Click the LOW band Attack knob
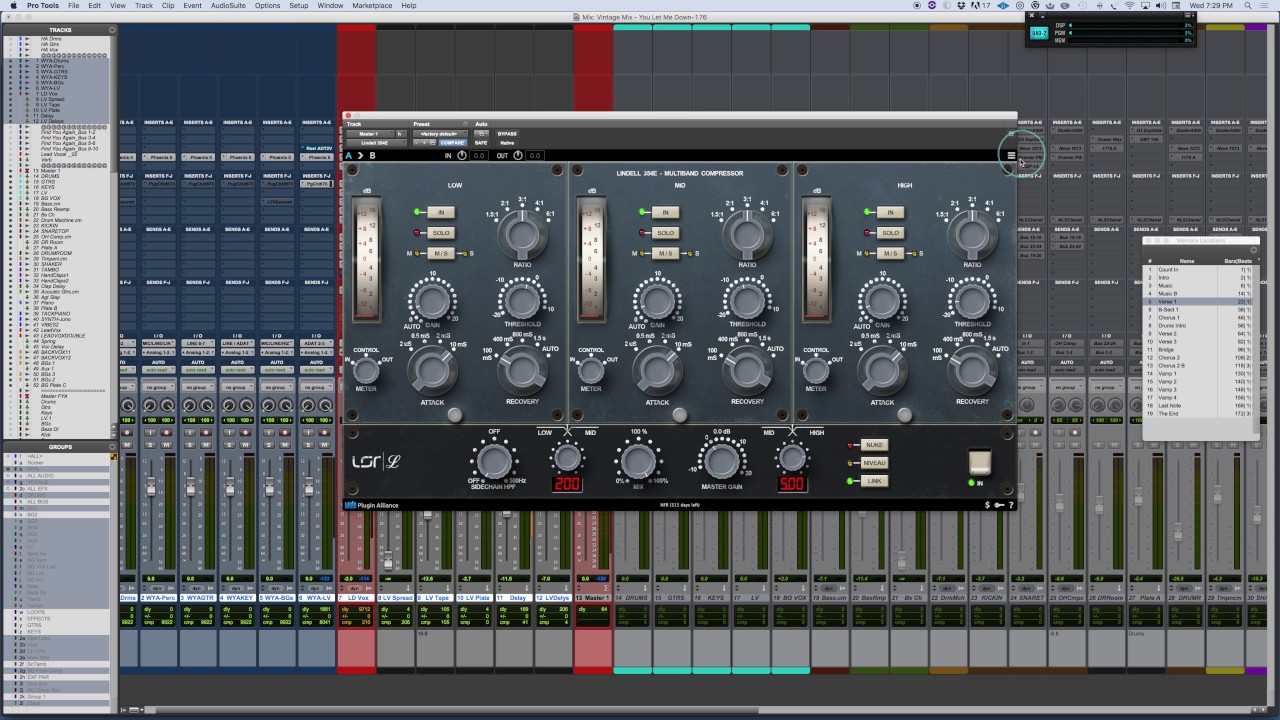The image size is (1280, 720). coord(431,371)
